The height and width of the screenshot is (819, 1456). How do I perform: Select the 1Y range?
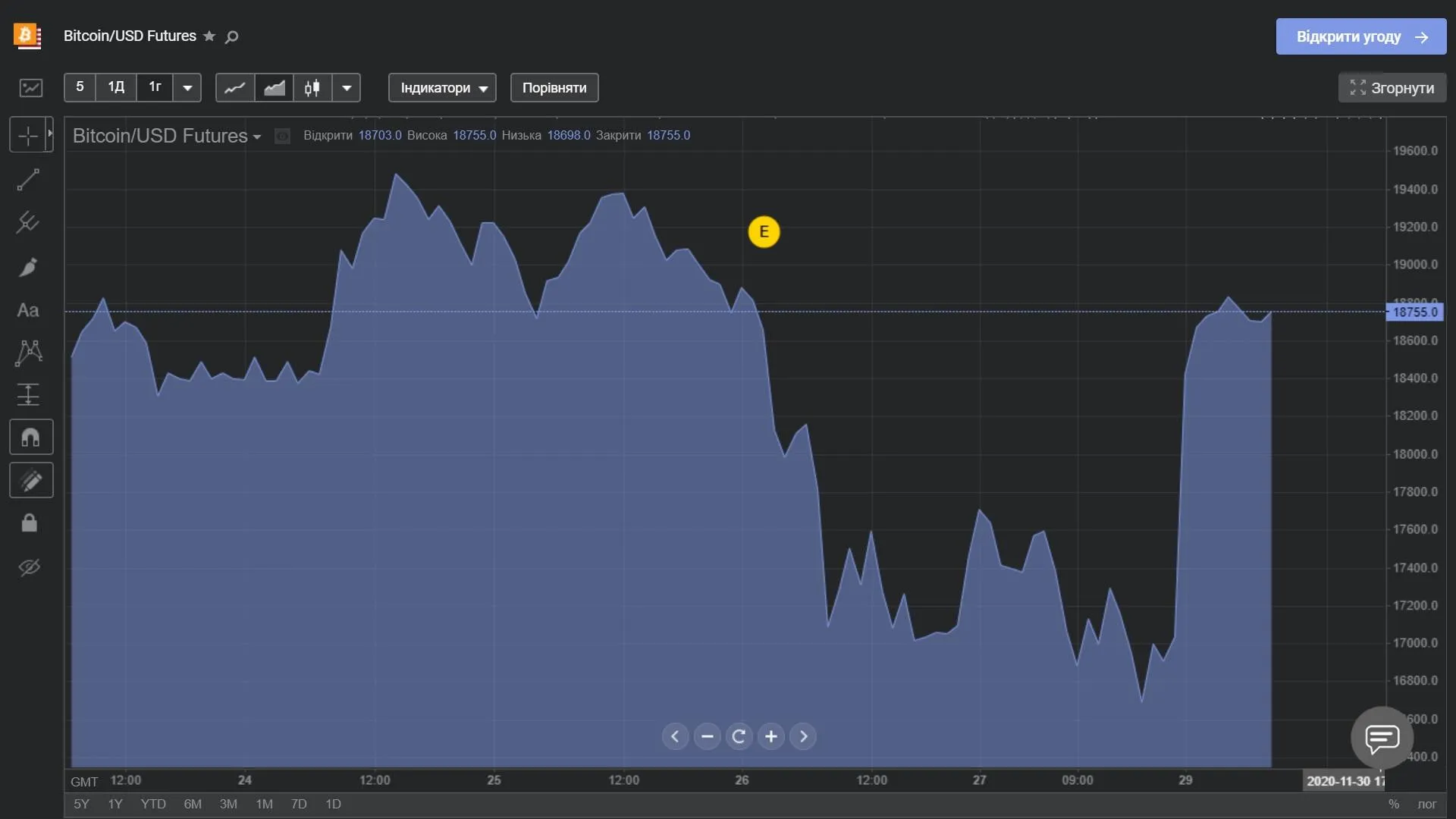[115, 804]
